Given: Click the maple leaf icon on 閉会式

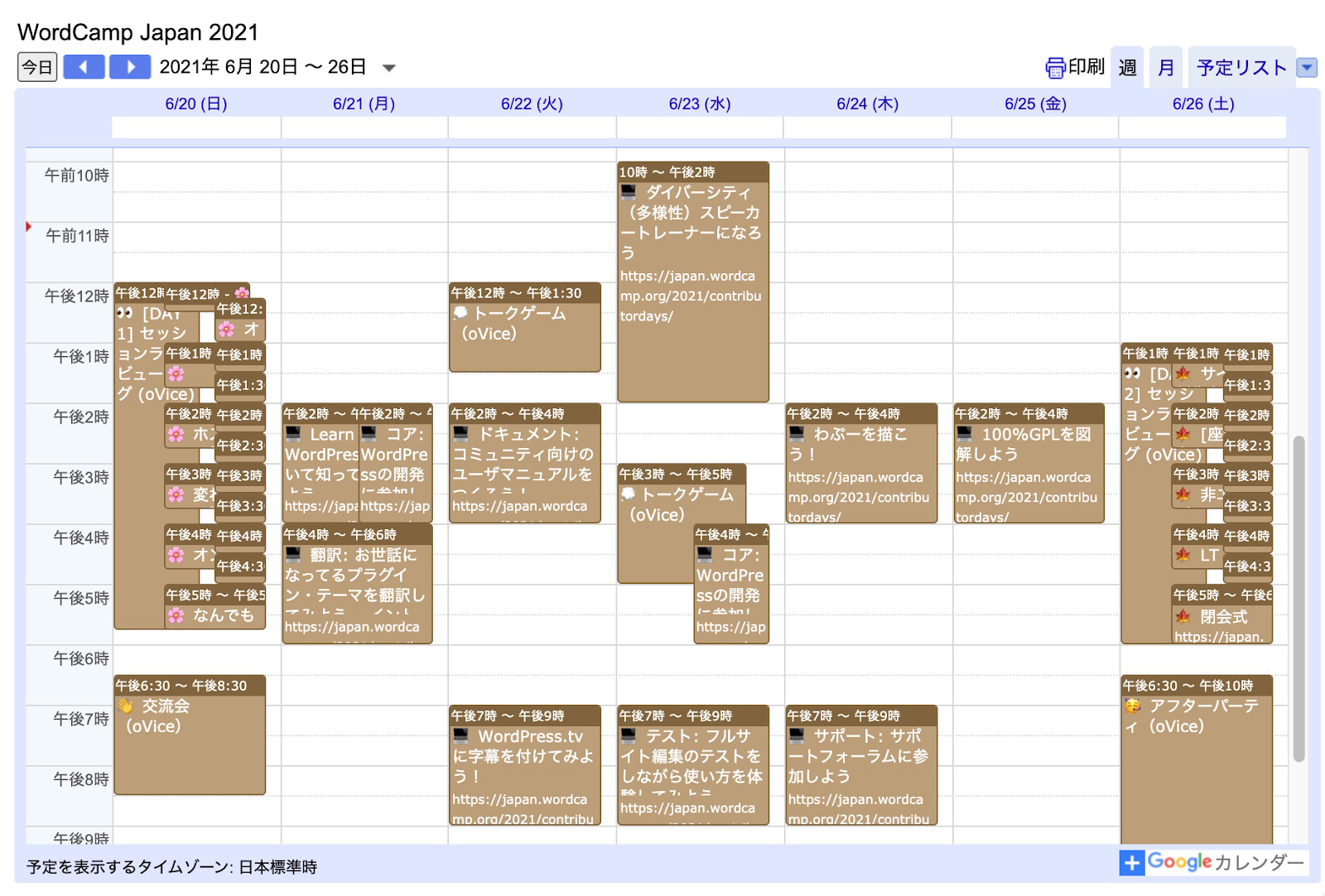Looking at the screenshot, I should point(1183,617).
